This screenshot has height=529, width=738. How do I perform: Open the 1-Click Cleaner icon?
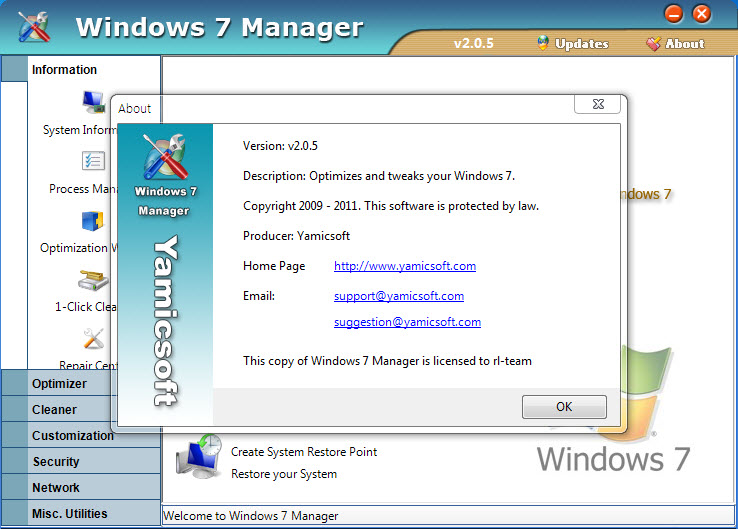[93, 280]
